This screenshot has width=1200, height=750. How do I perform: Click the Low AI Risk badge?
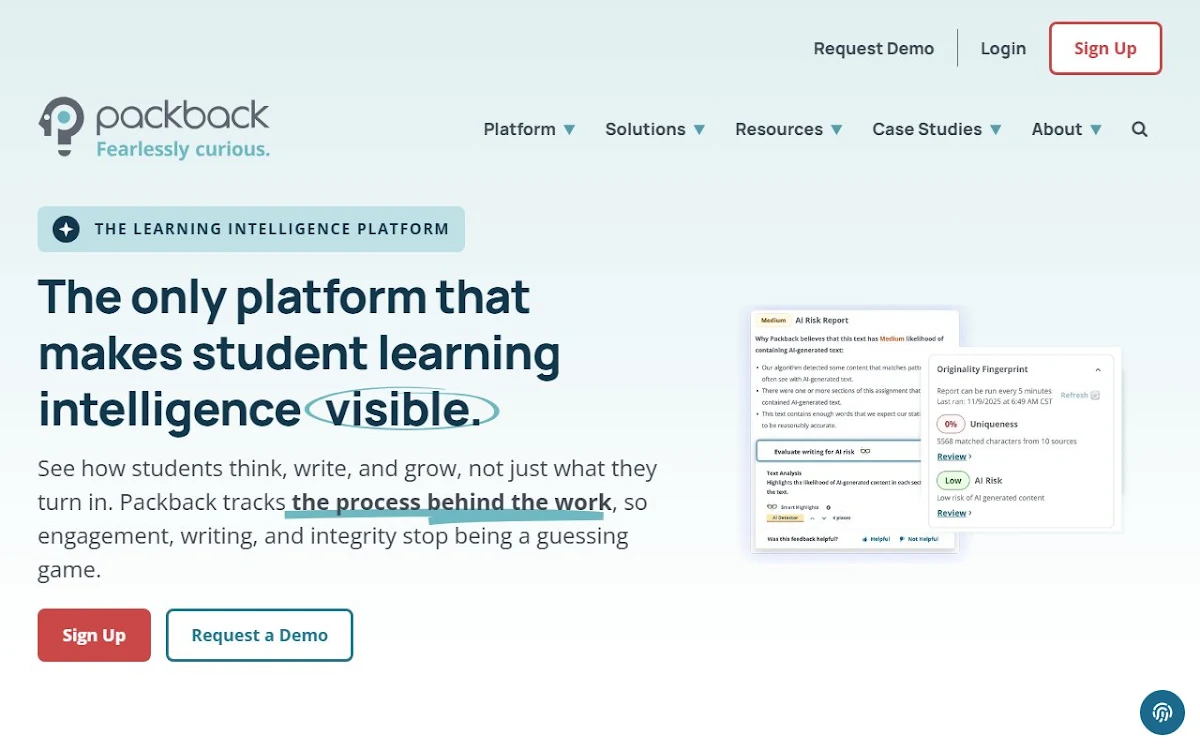[953, 480]
